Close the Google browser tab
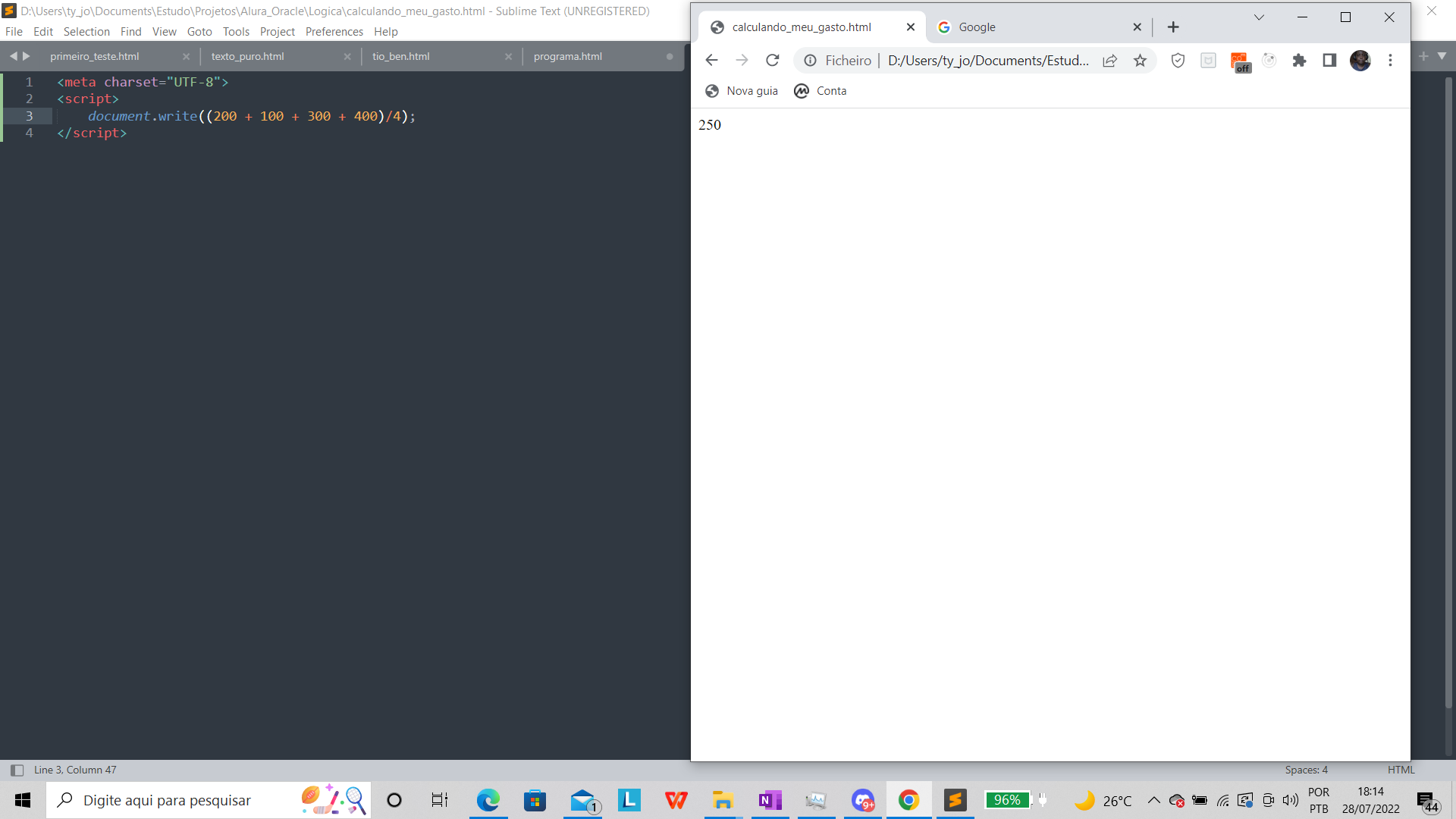 1137,27
